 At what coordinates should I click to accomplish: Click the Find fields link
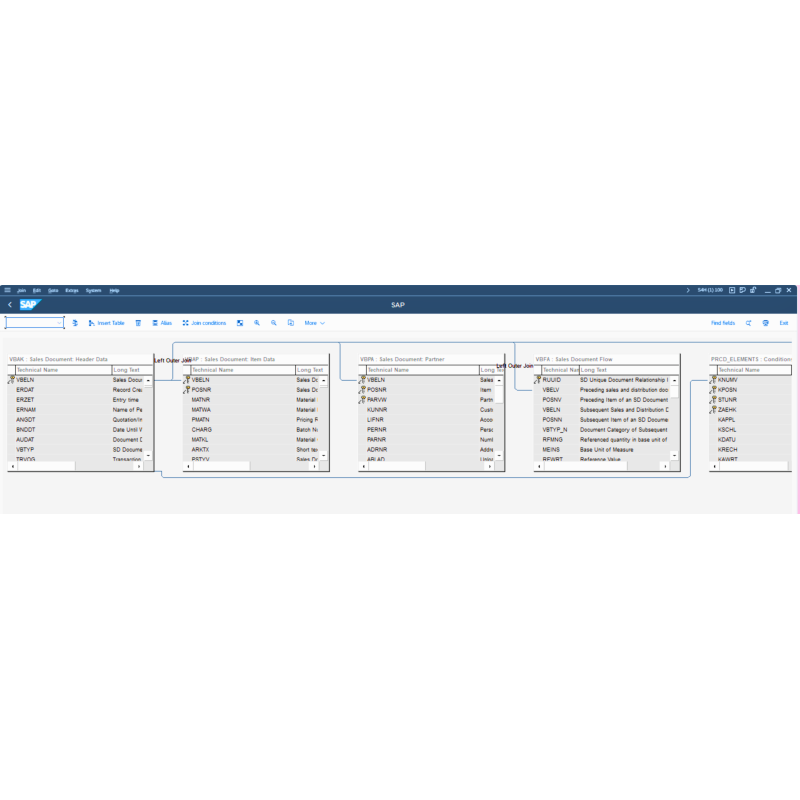[x=722, y=323]
